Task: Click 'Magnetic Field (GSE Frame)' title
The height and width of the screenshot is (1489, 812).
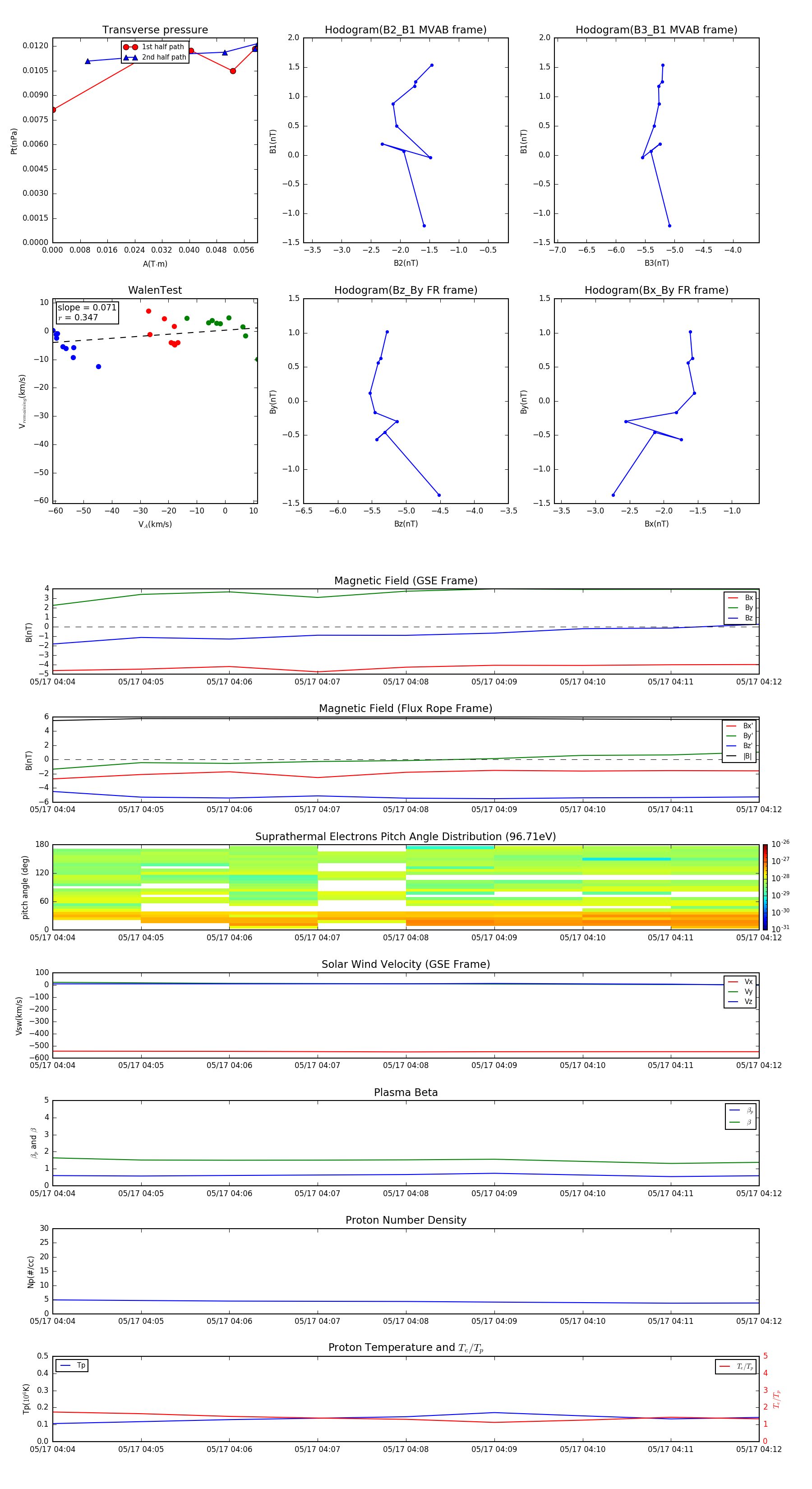Action: tap(406, 581)
